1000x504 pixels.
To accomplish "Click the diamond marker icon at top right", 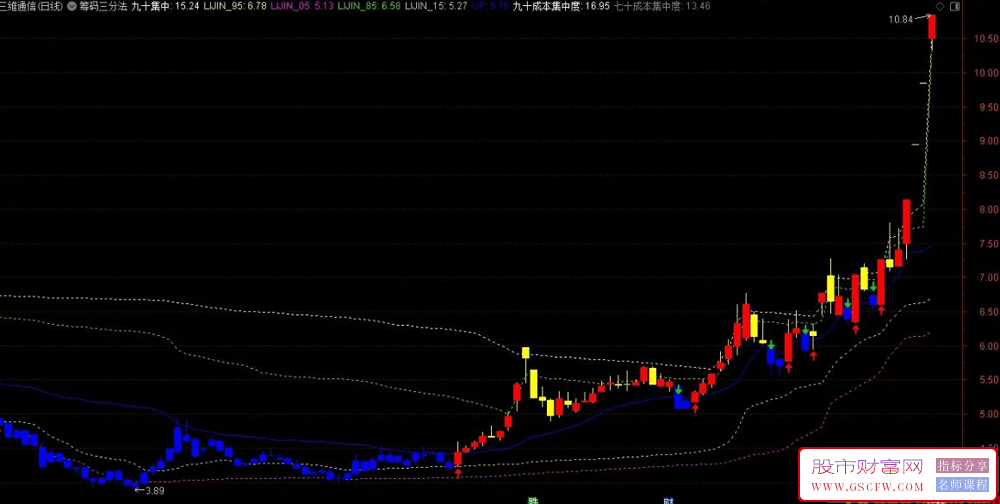I will tap(939, 6).
